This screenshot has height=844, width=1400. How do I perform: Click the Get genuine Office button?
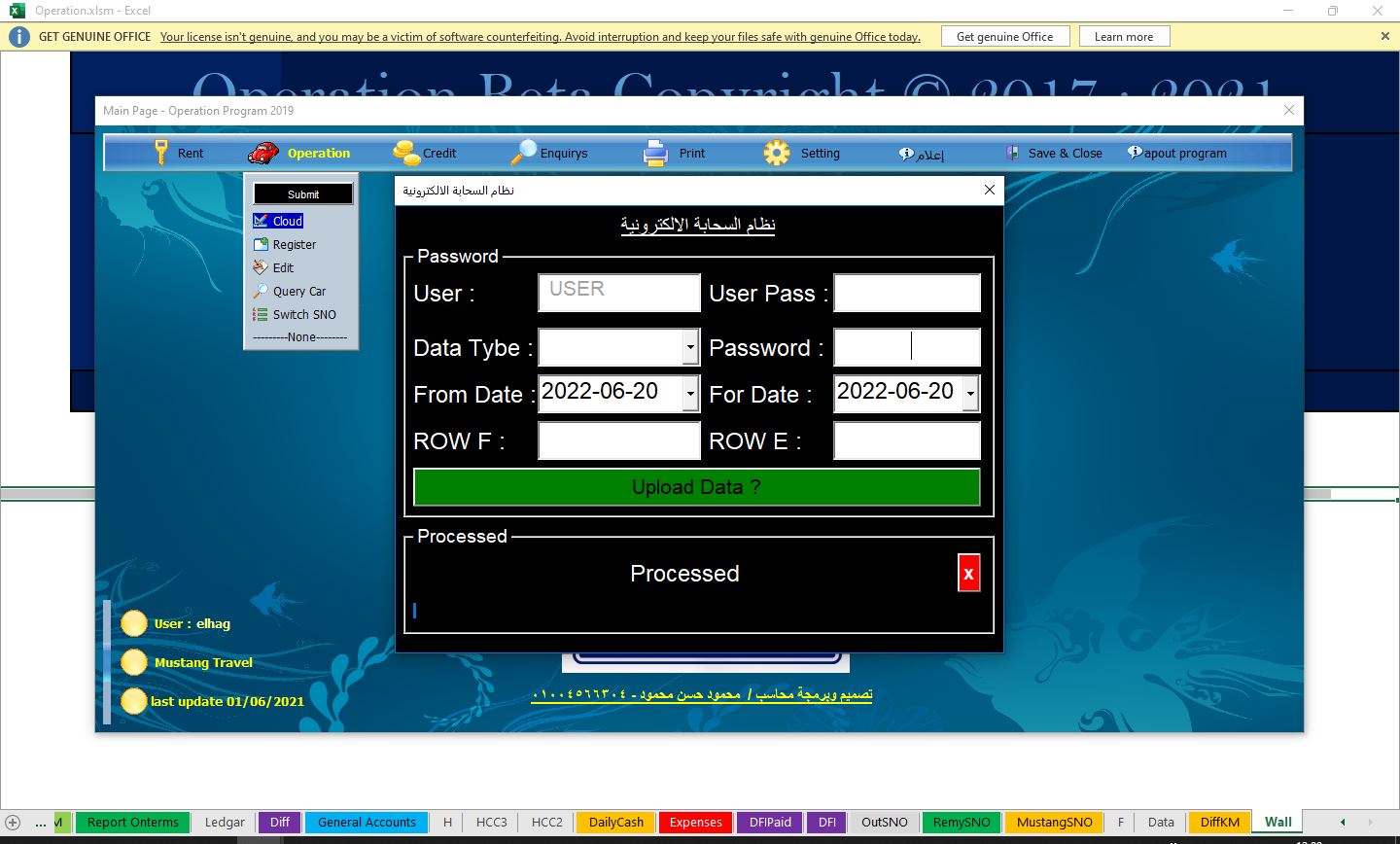[x=1004, y=36]
